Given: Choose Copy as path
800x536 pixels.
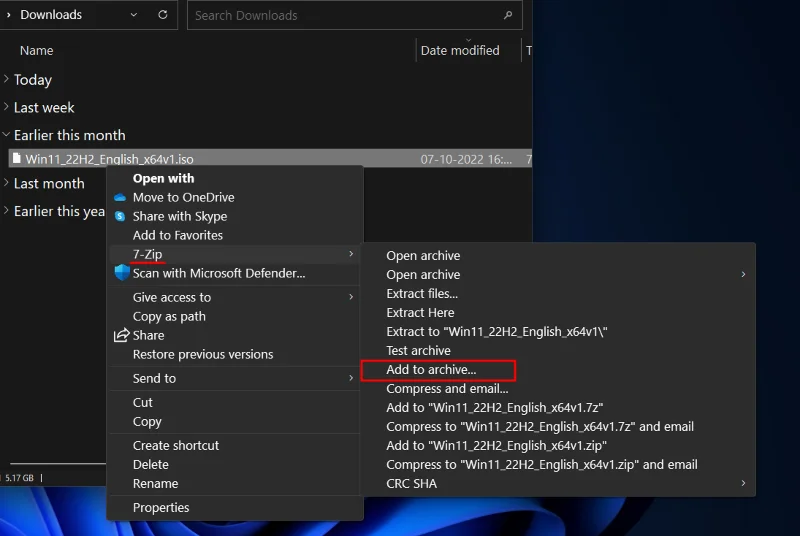Looking at the screenshot, I should pos(169,316).
